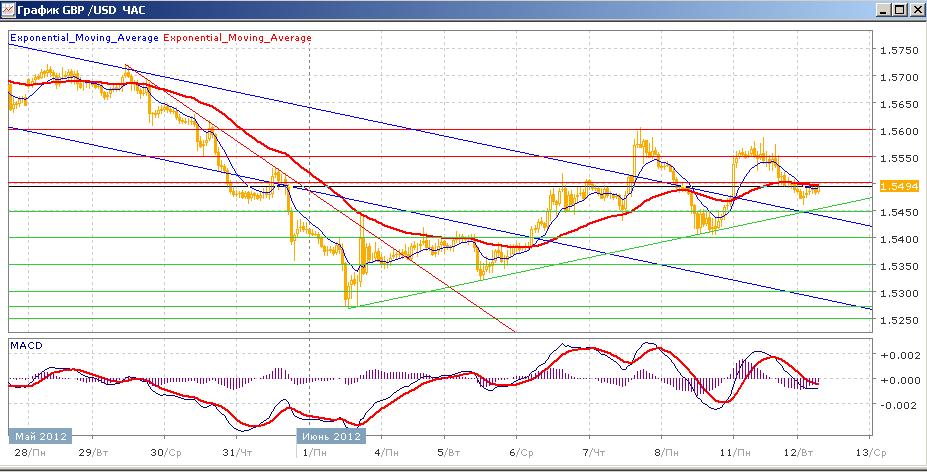Click the 30/Ср date label

coord(166,452)
